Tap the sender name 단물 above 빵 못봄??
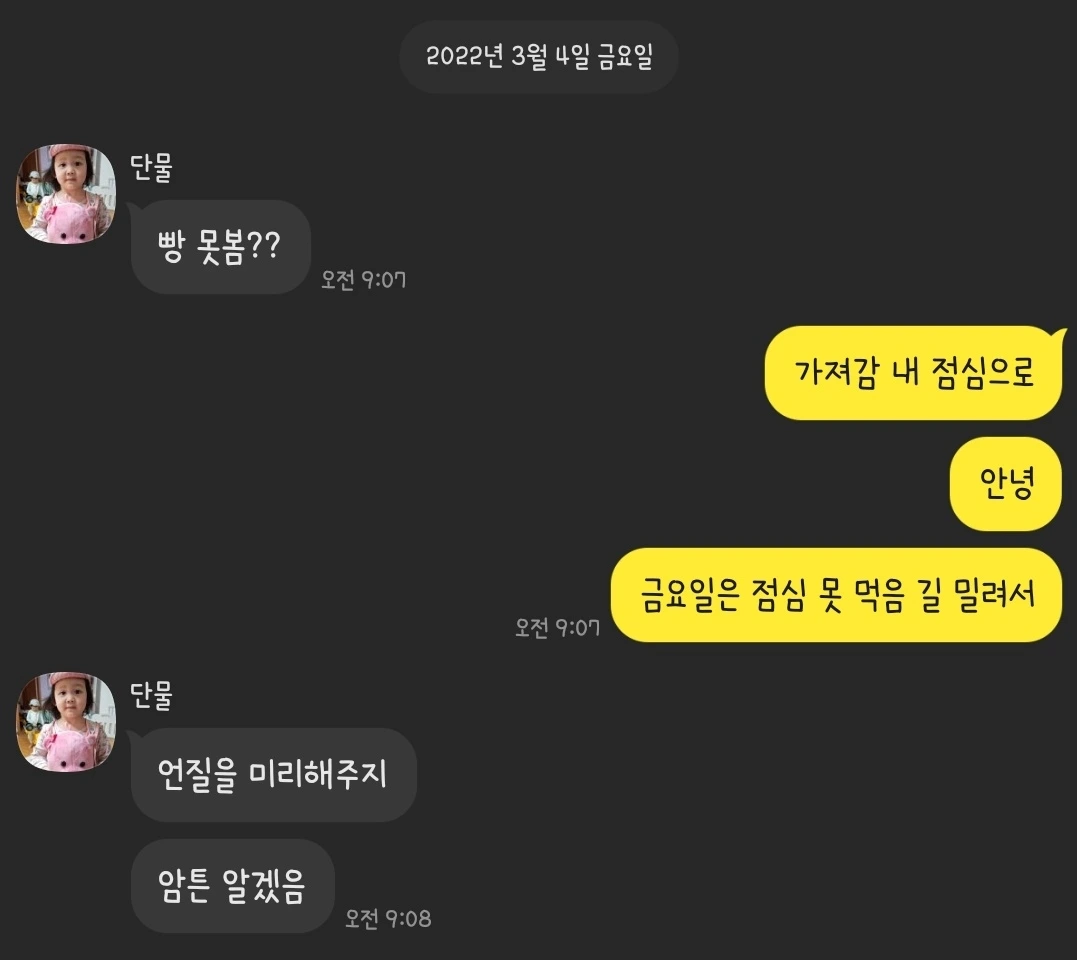1077x960 pixels. pos(151,167)
